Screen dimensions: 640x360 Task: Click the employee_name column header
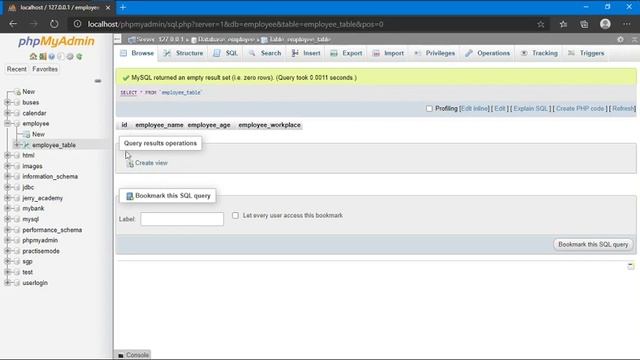point(159,125)
